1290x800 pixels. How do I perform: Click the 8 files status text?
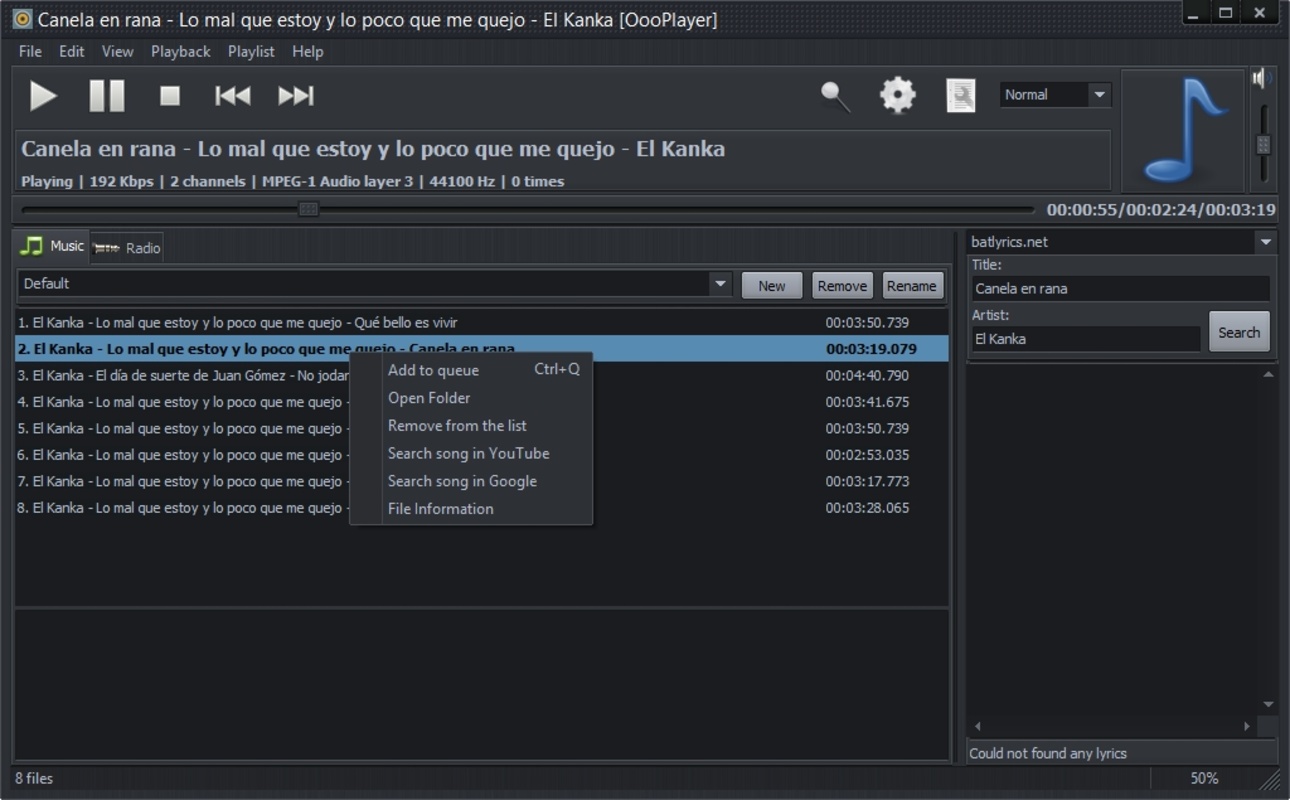pos(34,778)
